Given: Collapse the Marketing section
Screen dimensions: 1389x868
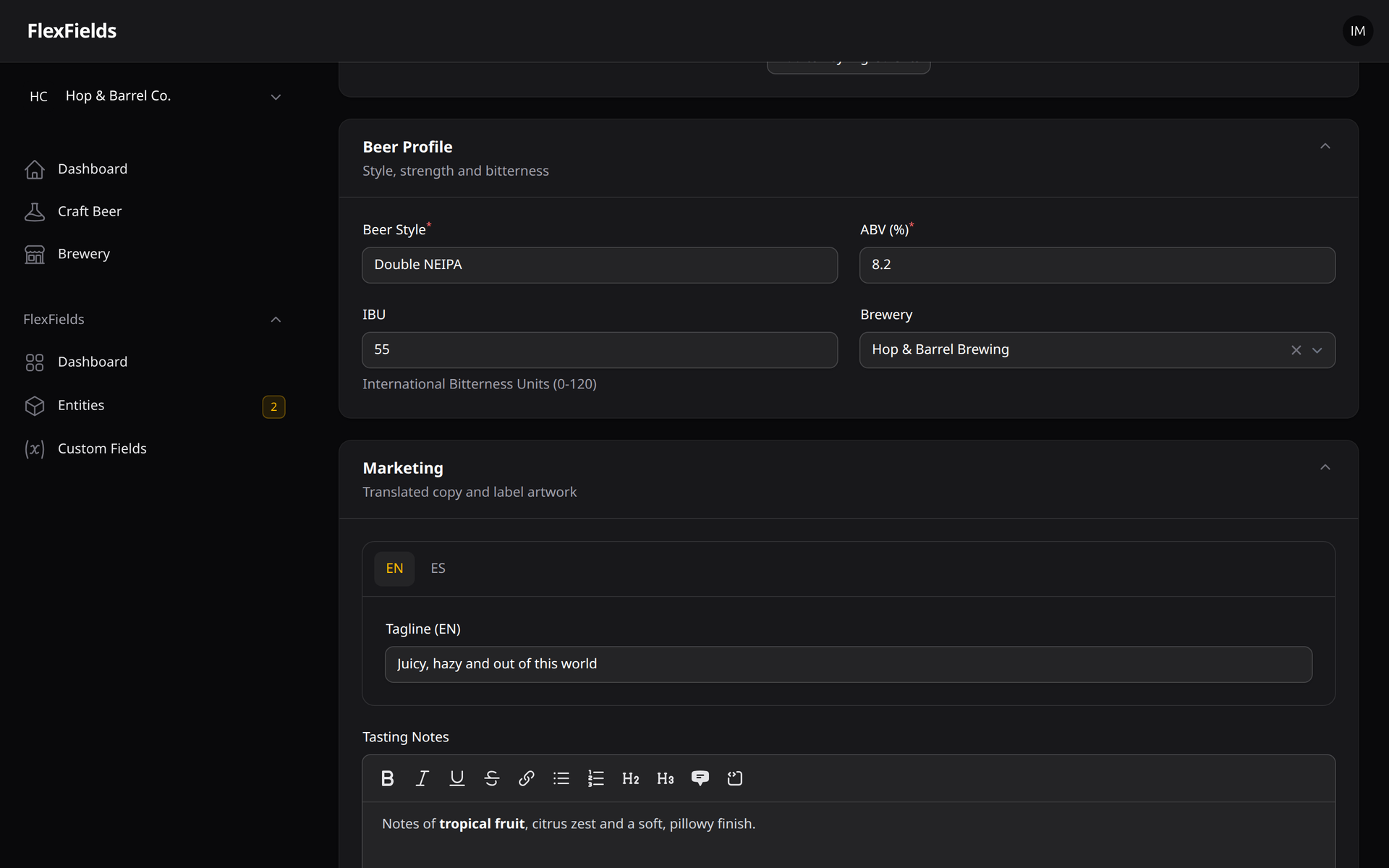Looking at the screenshot, I should [1325, 467].
